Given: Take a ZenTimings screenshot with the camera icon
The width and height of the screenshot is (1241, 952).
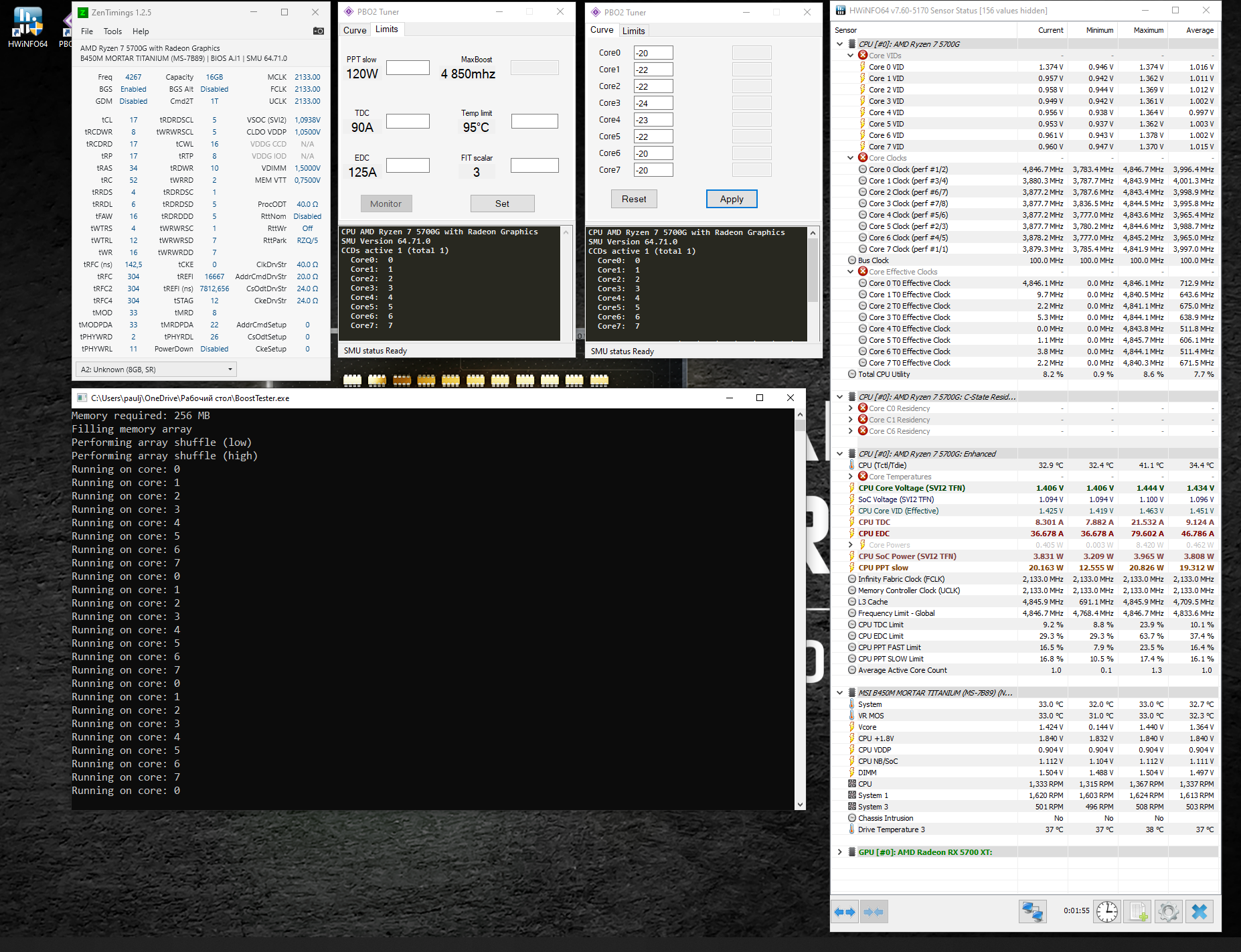Looking at the screenshot, I should pyautogui.click(x=319, y=31).
